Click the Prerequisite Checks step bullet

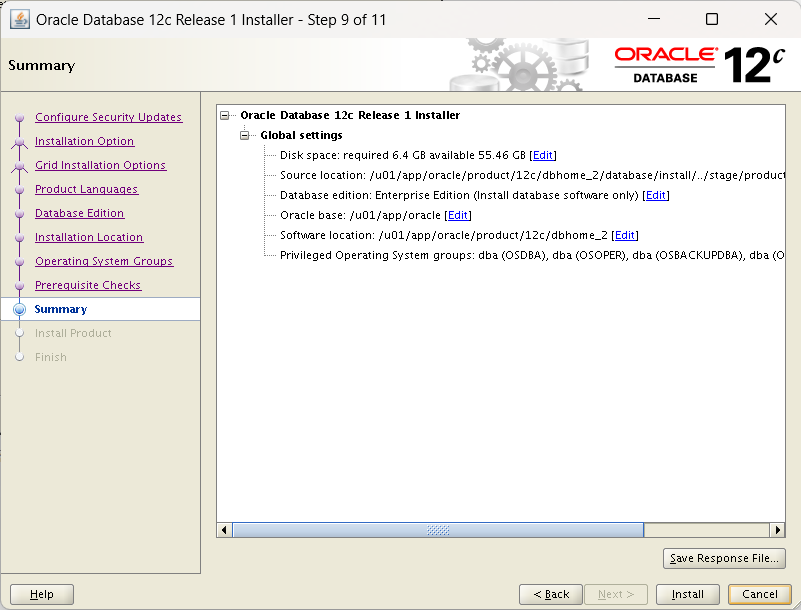19,286
